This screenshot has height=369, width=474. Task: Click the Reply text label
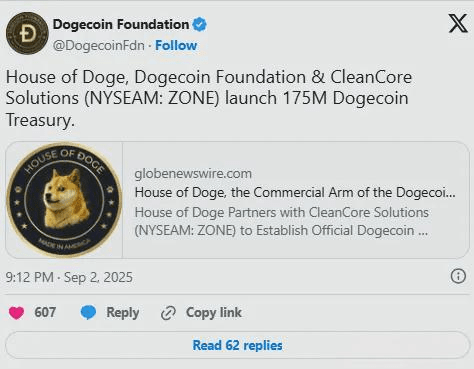(123, 313)
